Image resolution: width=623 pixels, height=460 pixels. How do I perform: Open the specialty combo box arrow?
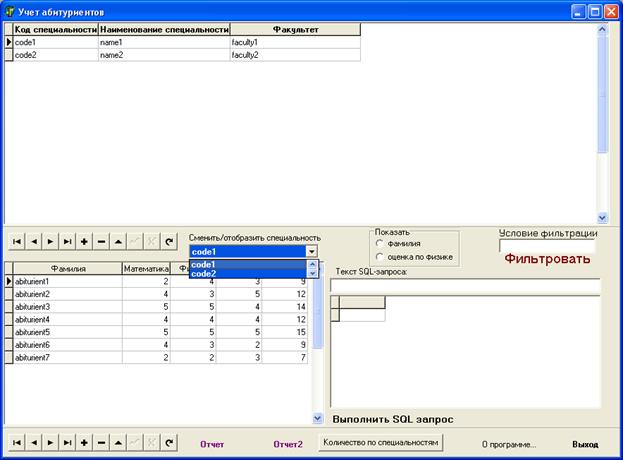(x=312, y=252)
